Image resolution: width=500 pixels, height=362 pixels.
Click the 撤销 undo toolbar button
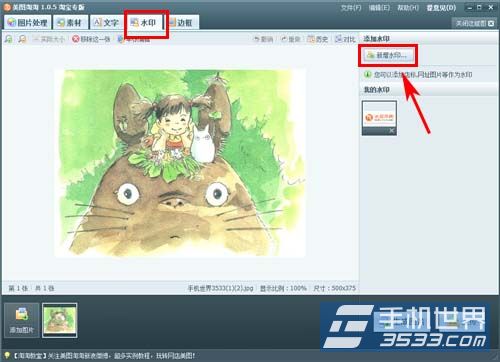[x=263, y=39]
